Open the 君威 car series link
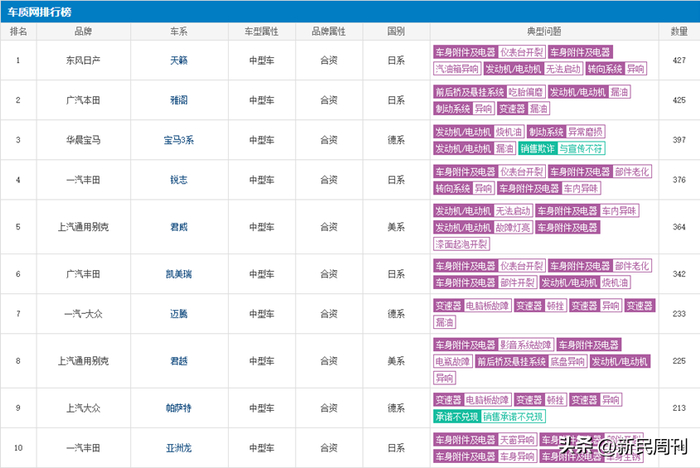This screenshot has width=700, height=468. [x=179, y=227]
